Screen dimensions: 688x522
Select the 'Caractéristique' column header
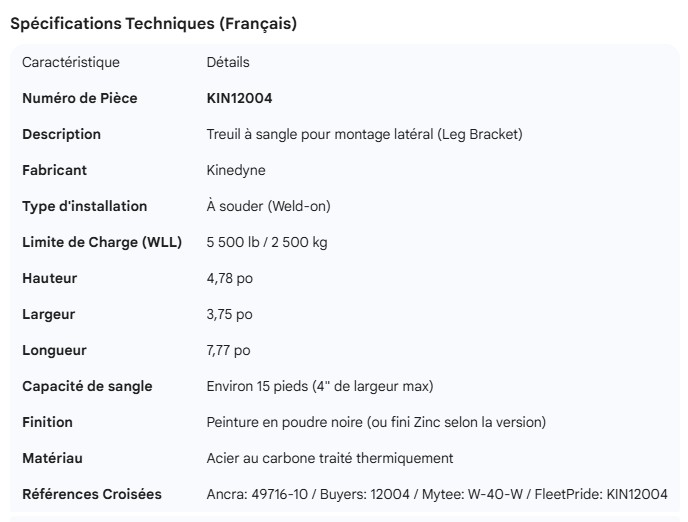[x=71, y=62]
